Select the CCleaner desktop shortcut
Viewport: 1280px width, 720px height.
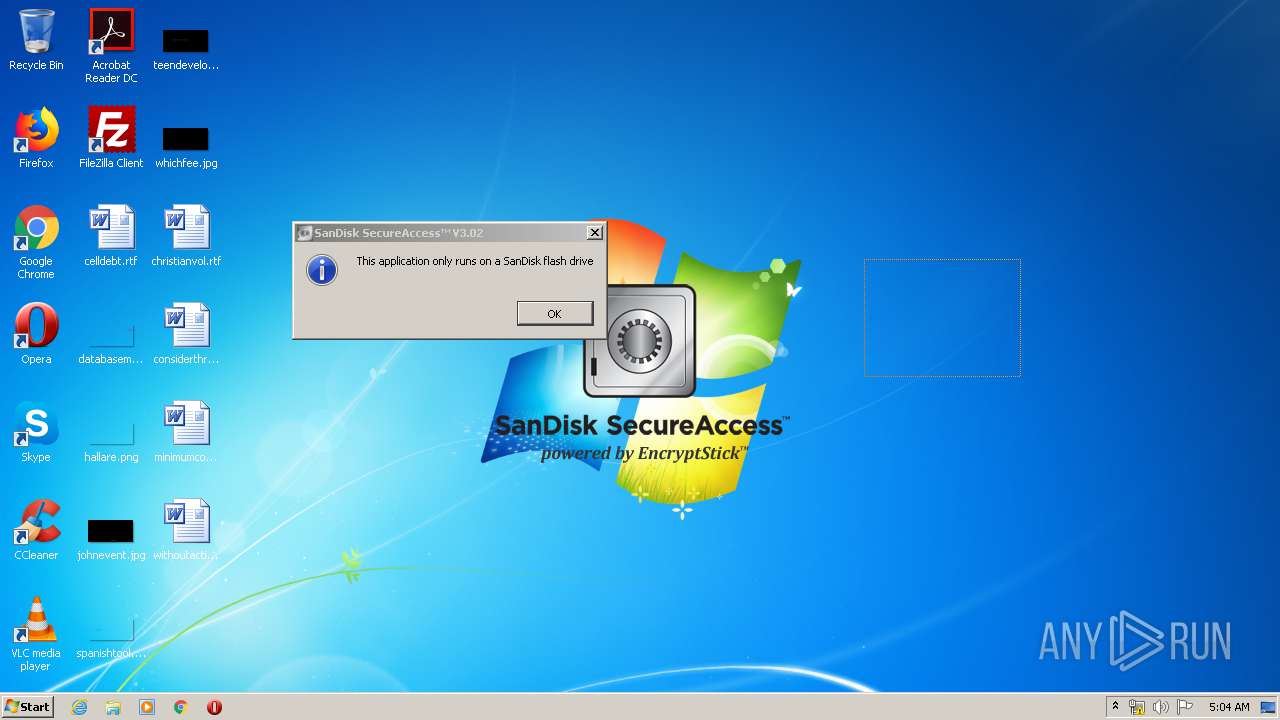[x=36, y=530]
